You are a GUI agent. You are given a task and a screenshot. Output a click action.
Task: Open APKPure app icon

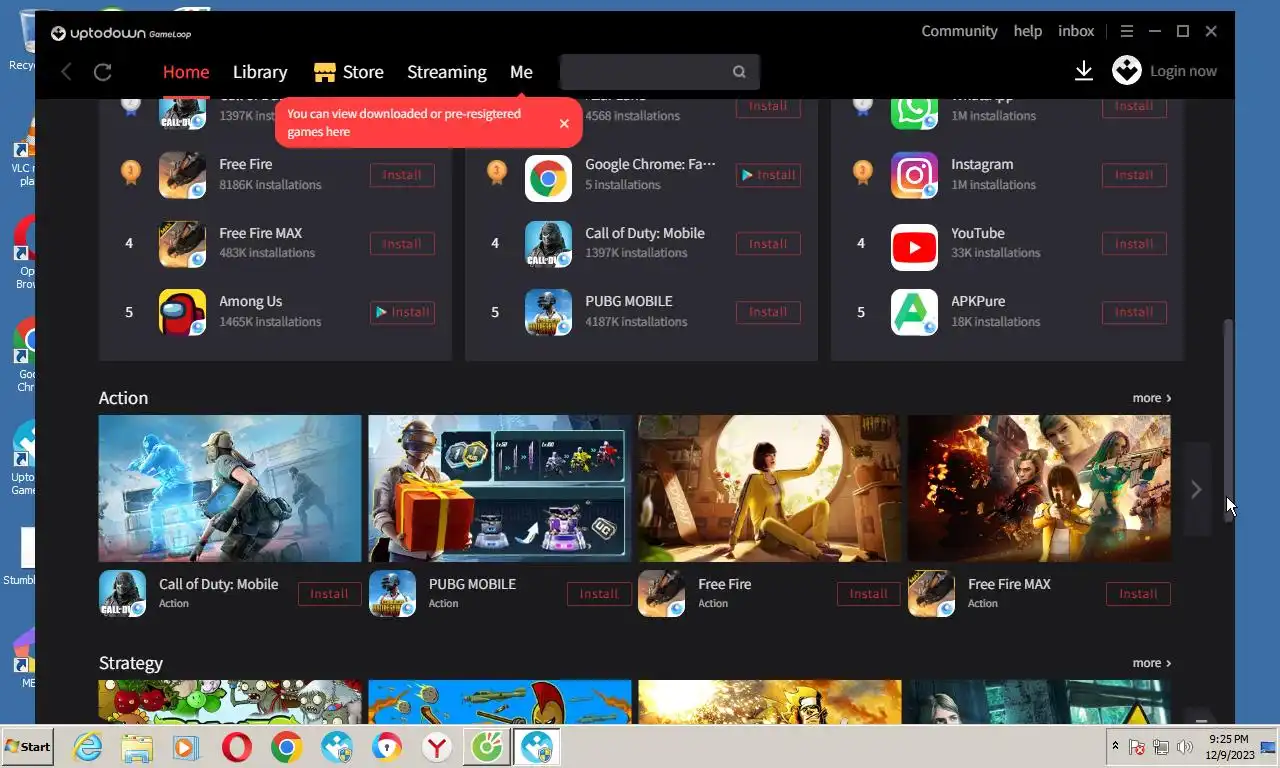point(914,312)
